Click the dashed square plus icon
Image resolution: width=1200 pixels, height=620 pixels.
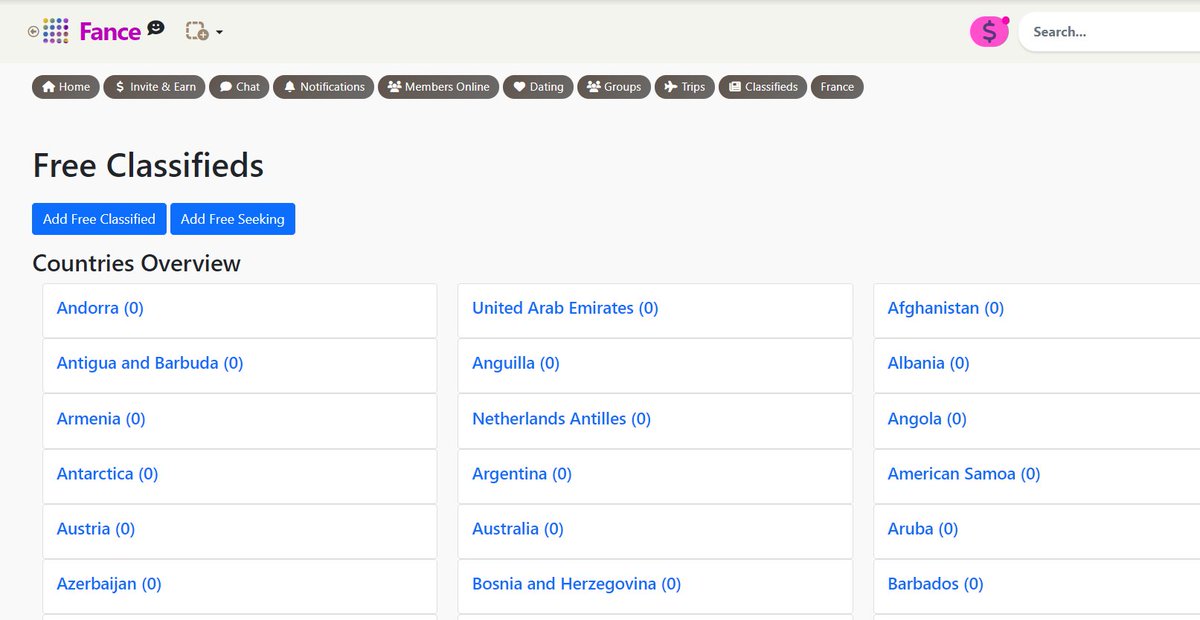point(197,32)
